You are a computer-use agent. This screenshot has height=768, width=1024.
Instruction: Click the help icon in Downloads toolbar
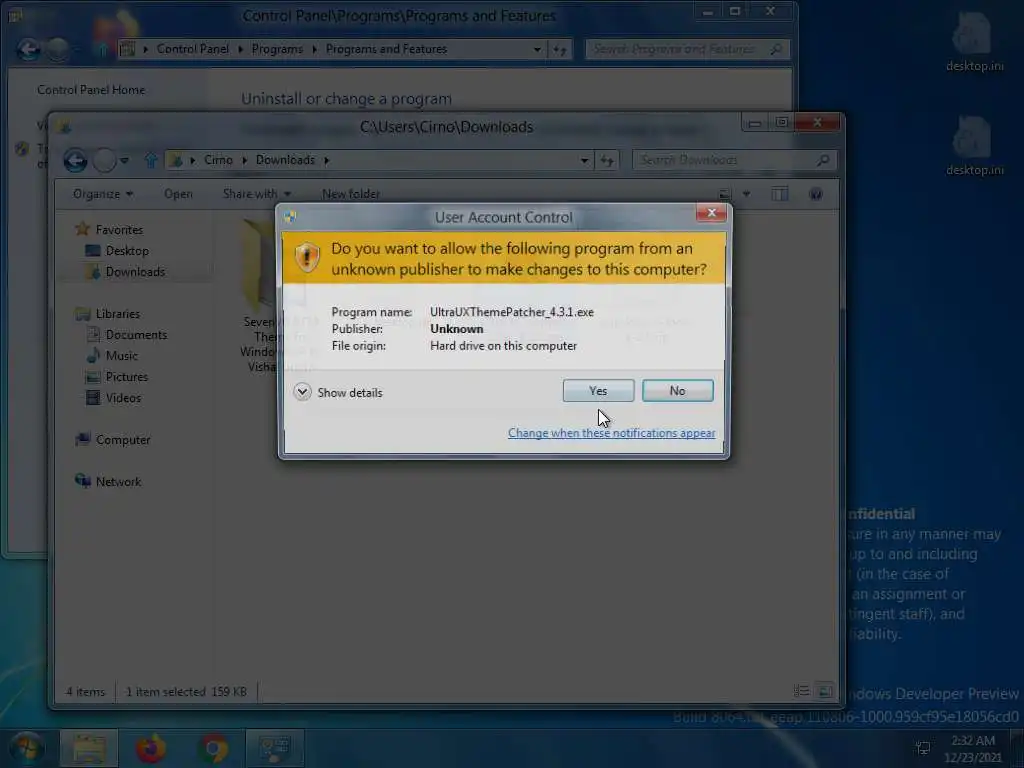(816, 194)
